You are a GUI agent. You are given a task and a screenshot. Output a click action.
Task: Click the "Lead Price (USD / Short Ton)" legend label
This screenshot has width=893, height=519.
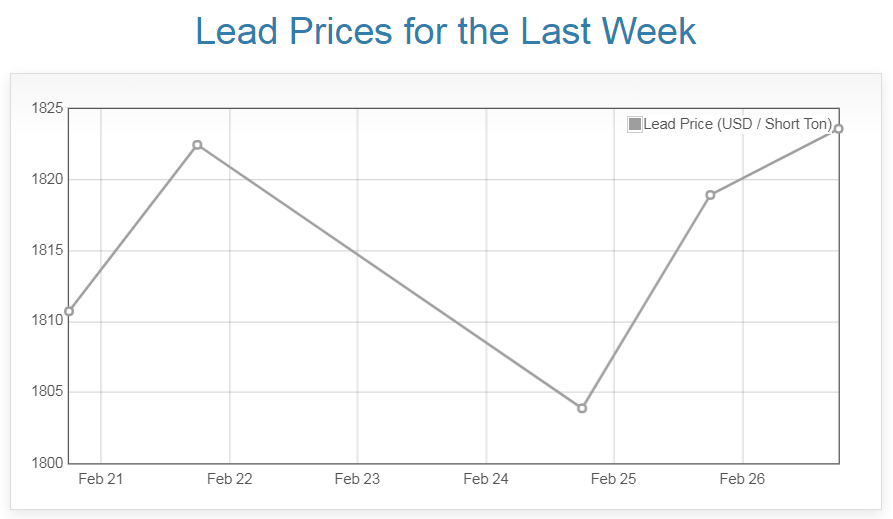[737, 124]
